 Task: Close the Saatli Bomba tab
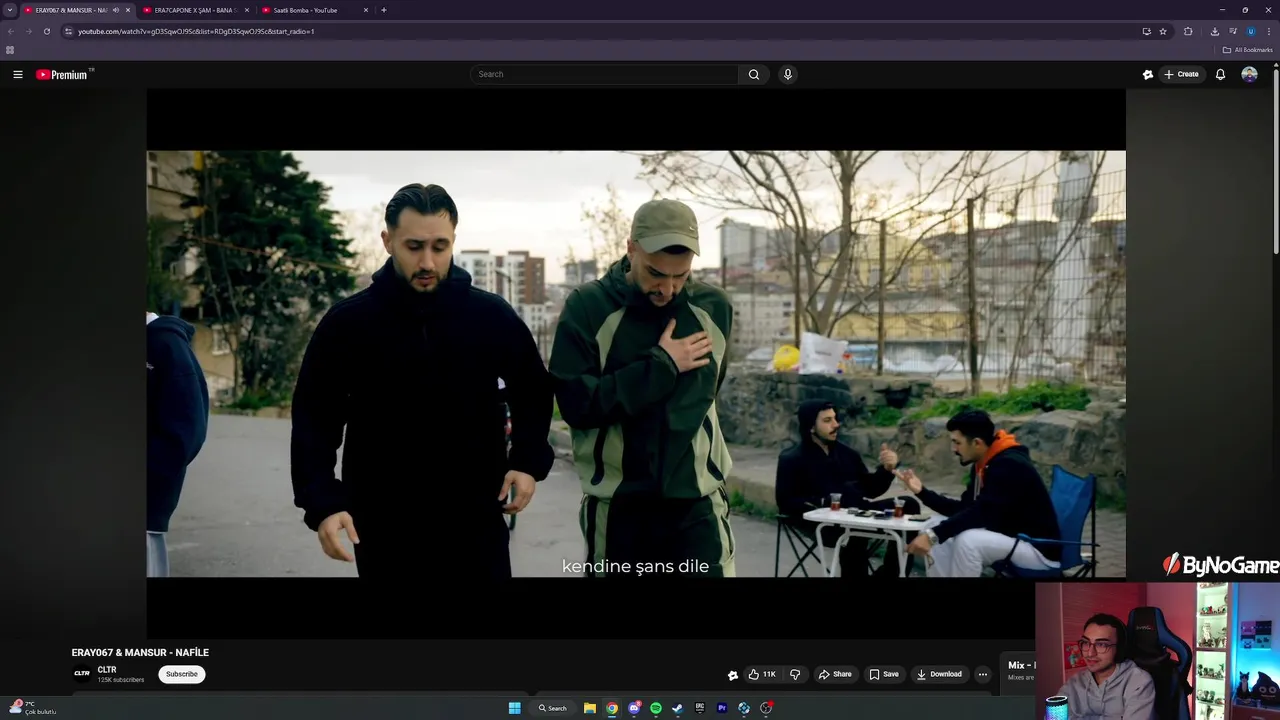[366, 10]
